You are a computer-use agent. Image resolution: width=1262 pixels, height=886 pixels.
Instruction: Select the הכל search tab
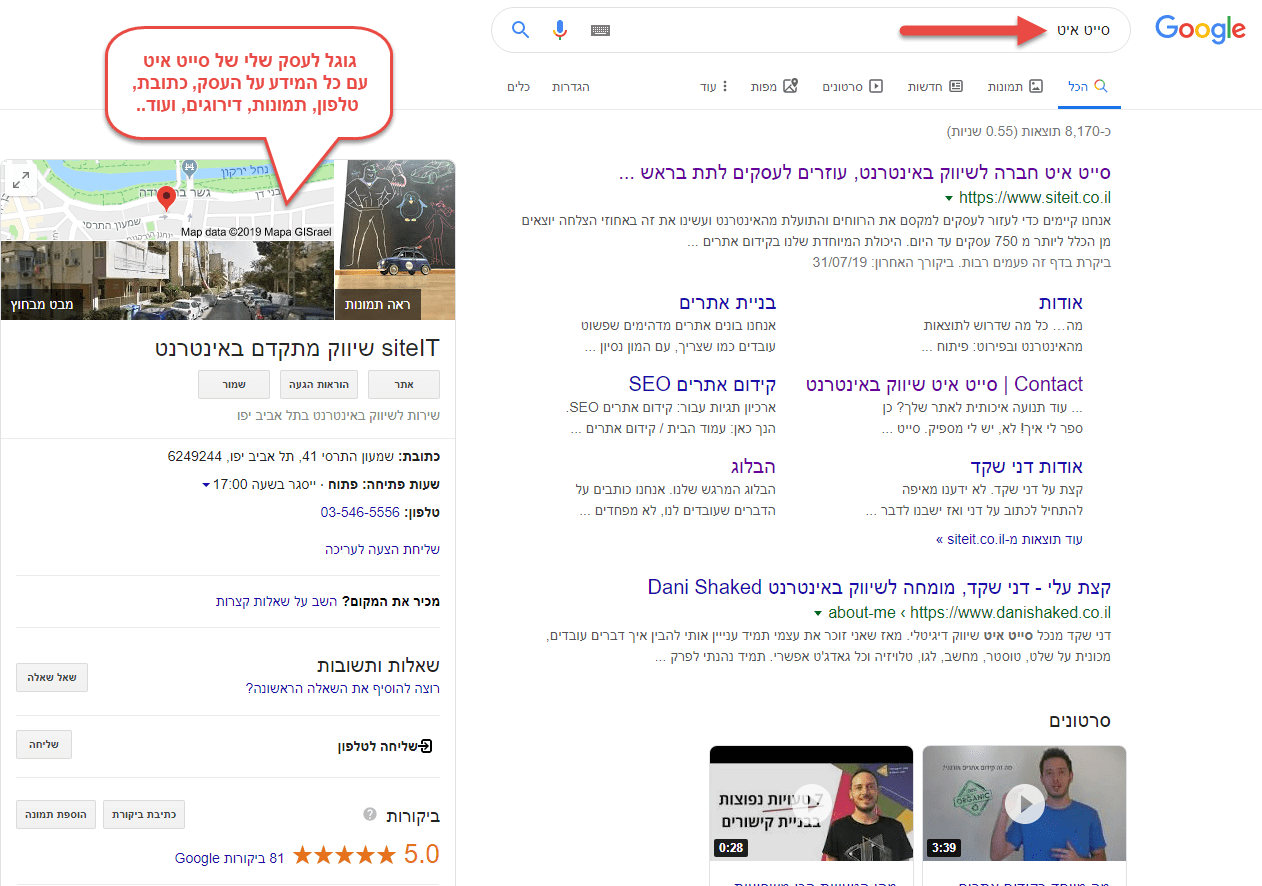point(1088,87)
